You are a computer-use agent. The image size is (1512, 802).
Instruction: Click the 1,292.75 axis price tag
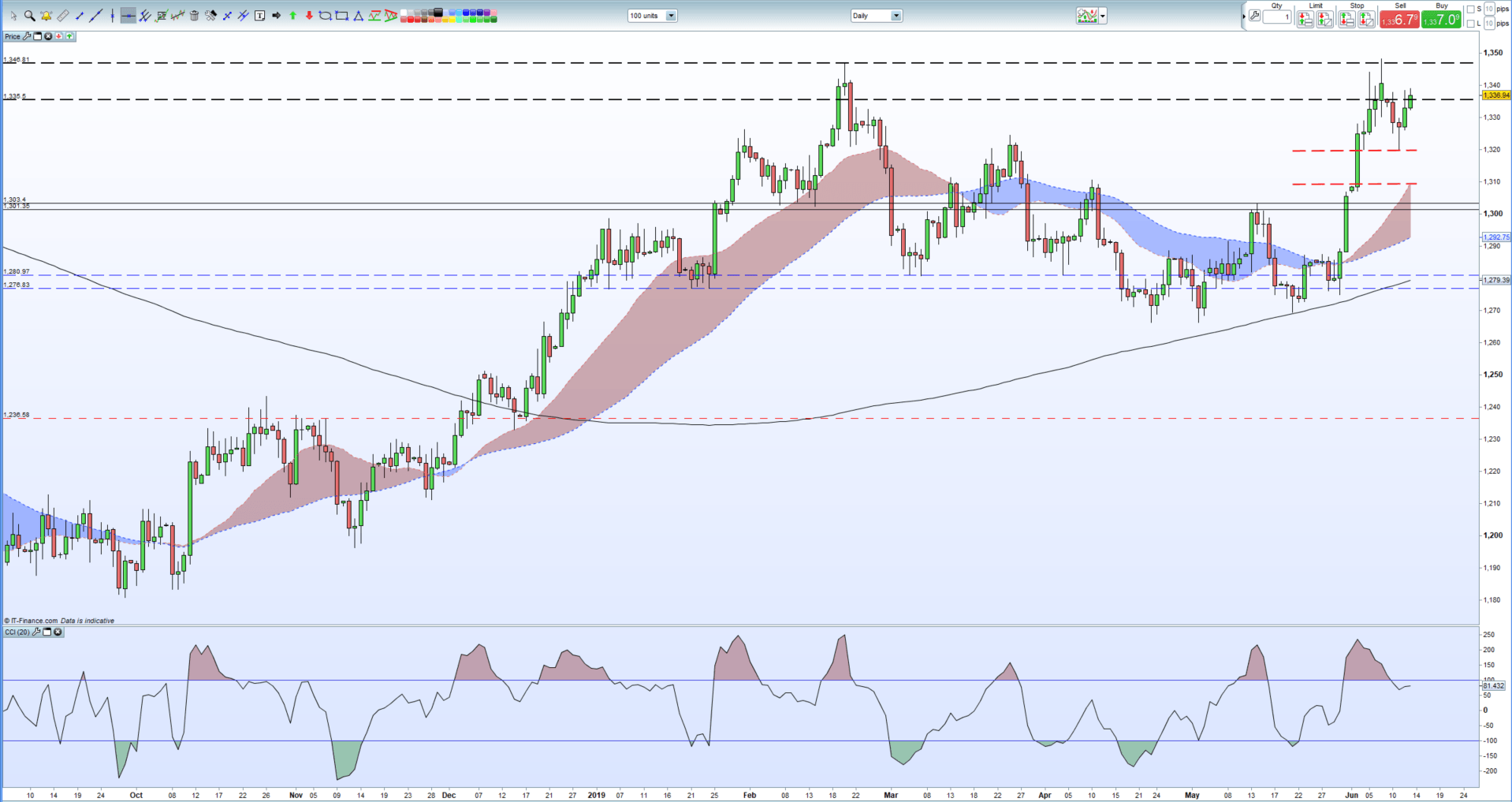tap(1496, 237)
